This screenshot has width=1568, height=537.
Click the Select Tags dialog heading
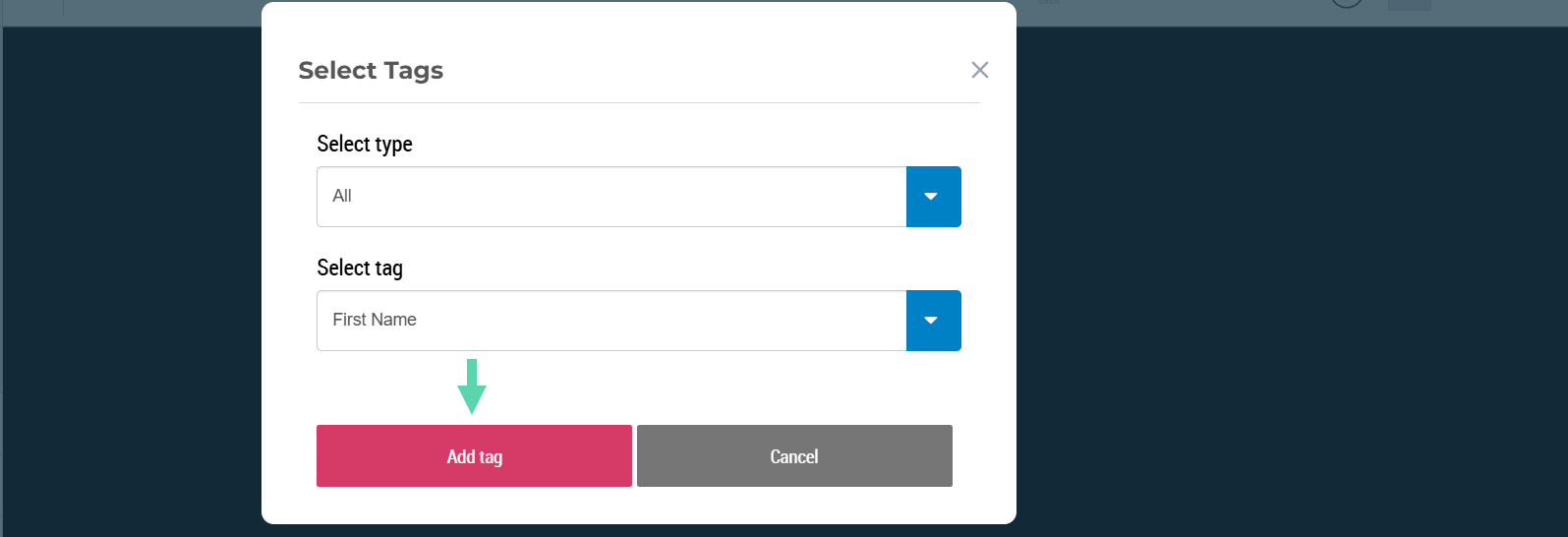371,71
